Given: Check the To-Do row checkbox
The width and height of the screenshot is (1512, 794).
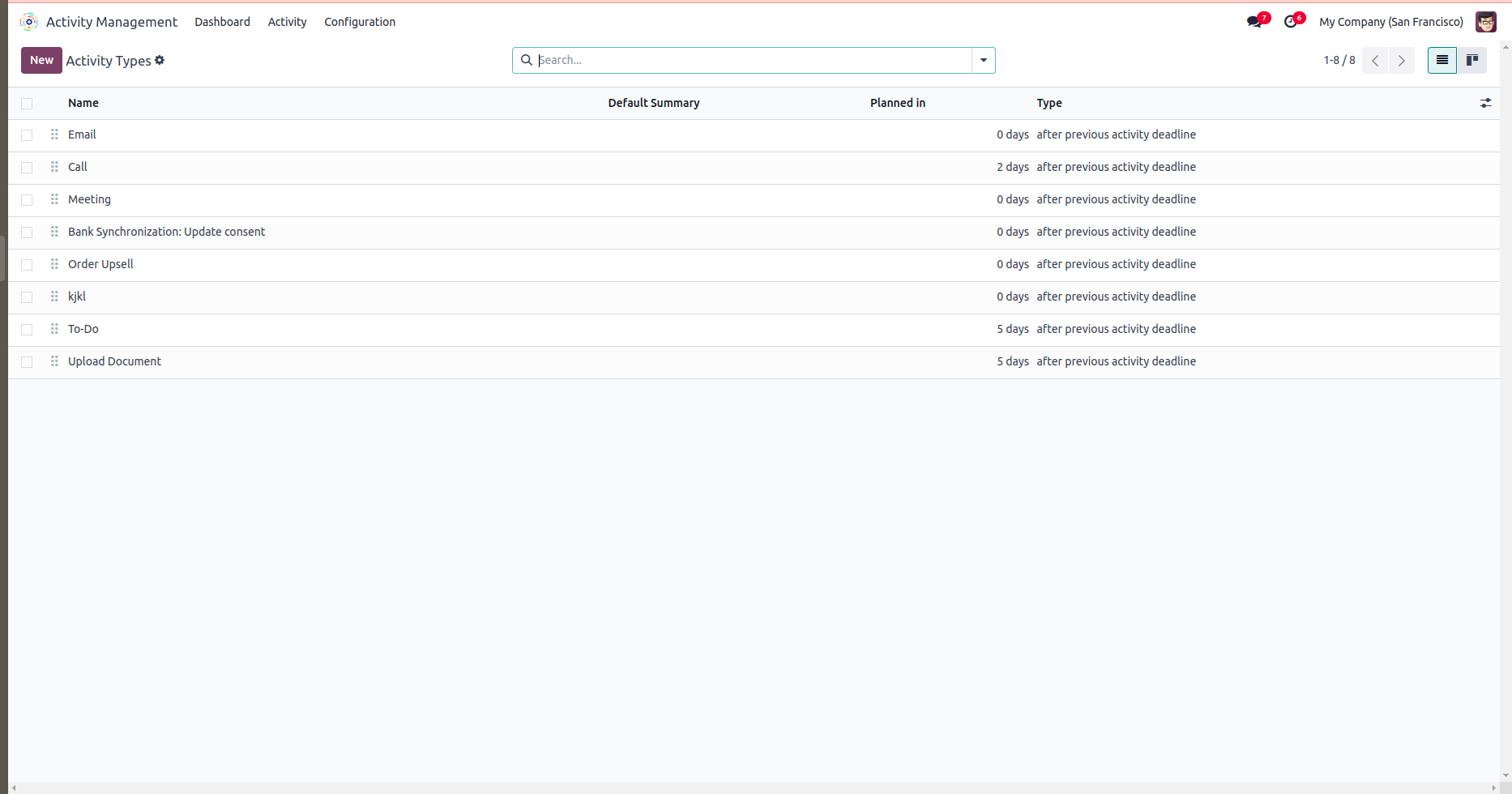Looking at the screenshot, I should coord(27,330).
